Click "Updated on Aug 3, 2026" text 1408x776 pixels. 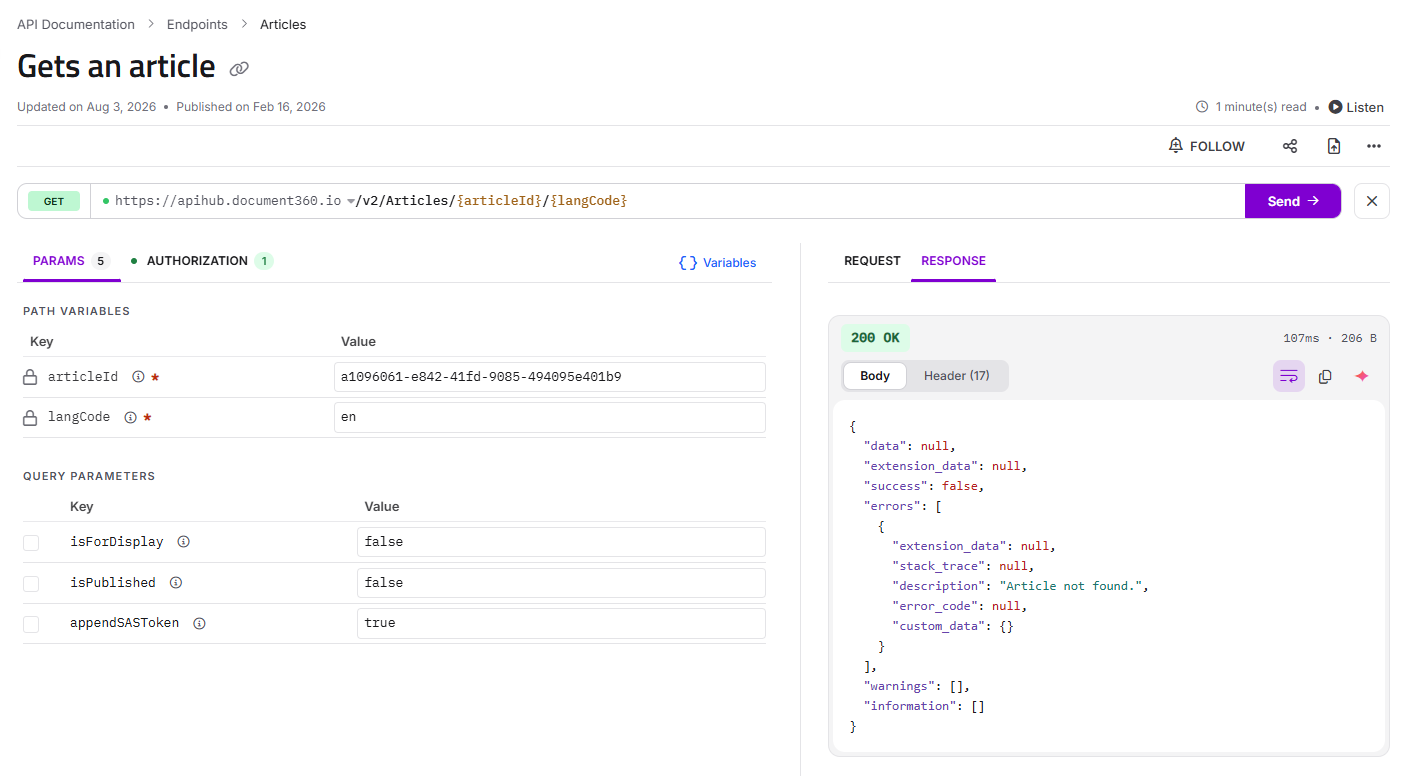click(87, 107)
